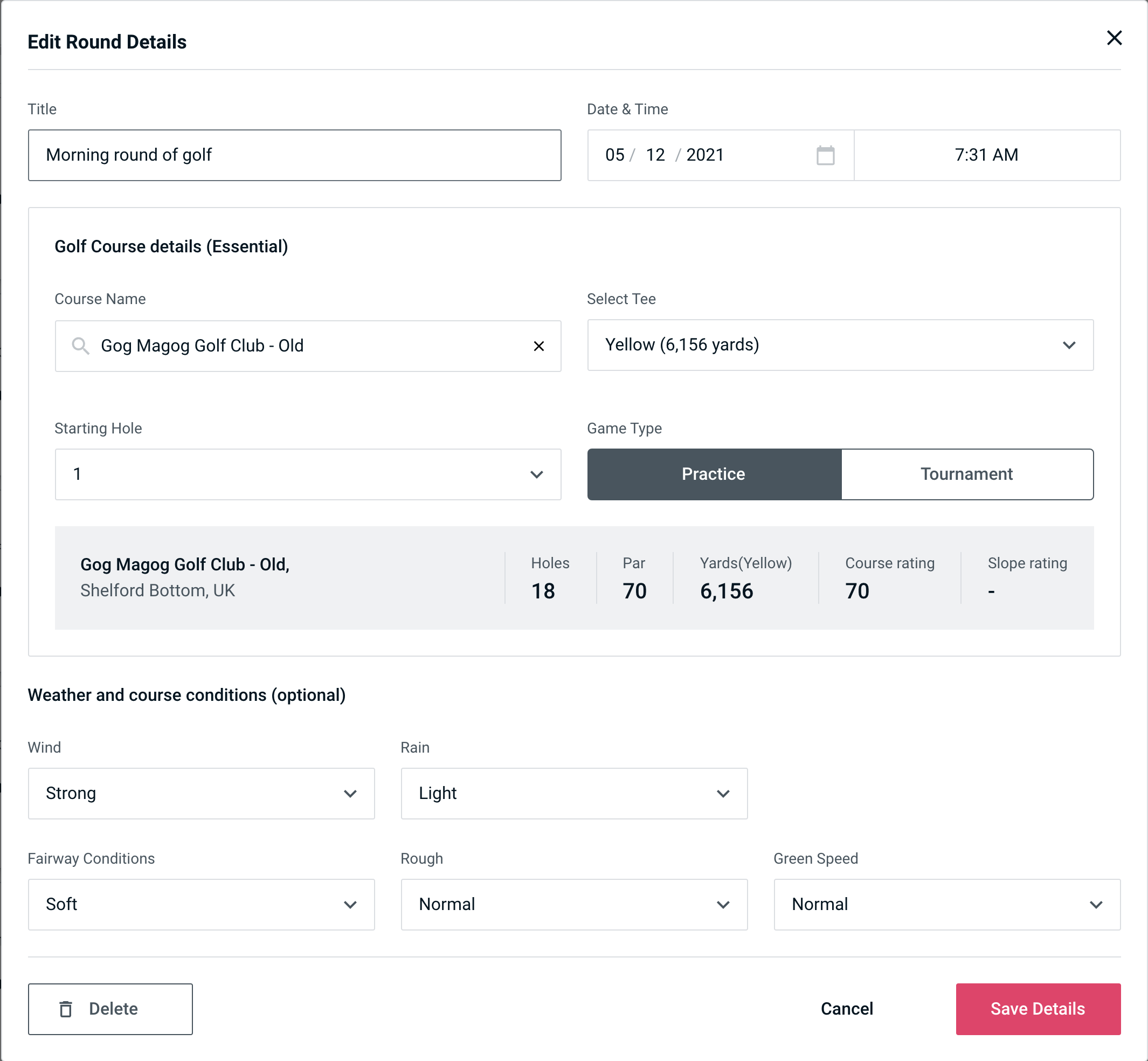The width and height of the screenshot is (1148, 1061).
Task: Toggle Game Type to Practice
Action: (713, 474)
